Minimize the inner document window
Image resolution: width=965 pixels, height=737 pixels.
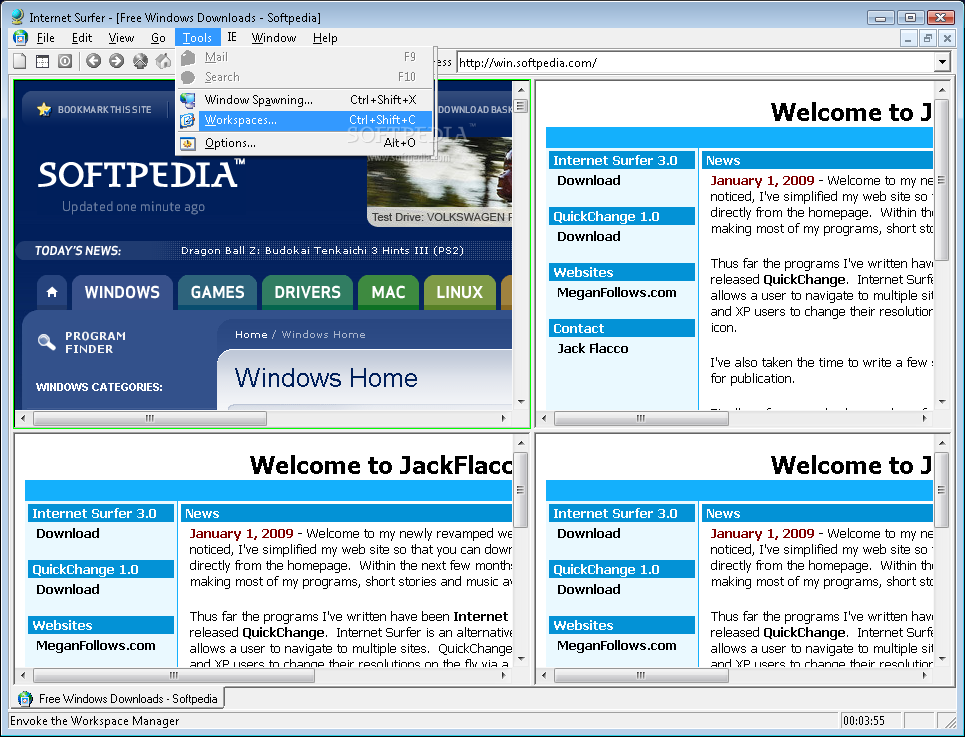(908, 38)
